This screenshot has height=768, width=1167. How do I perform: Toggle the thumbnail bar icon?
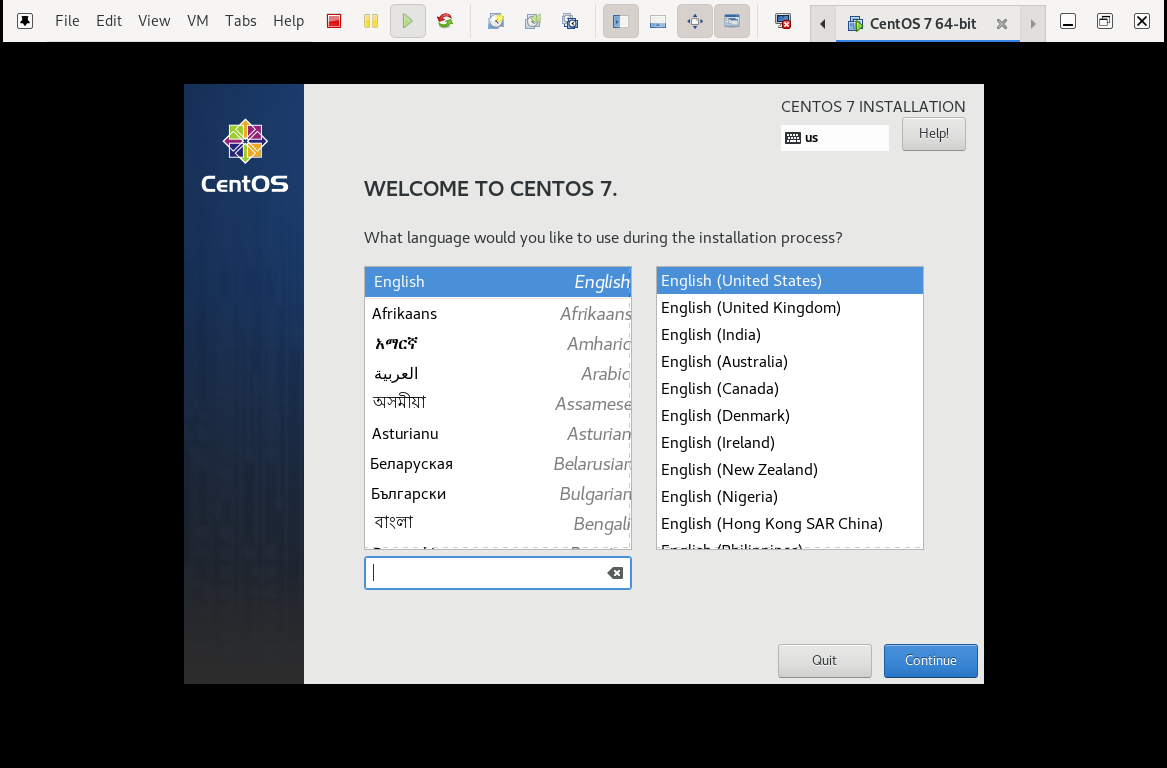(658, 21)
